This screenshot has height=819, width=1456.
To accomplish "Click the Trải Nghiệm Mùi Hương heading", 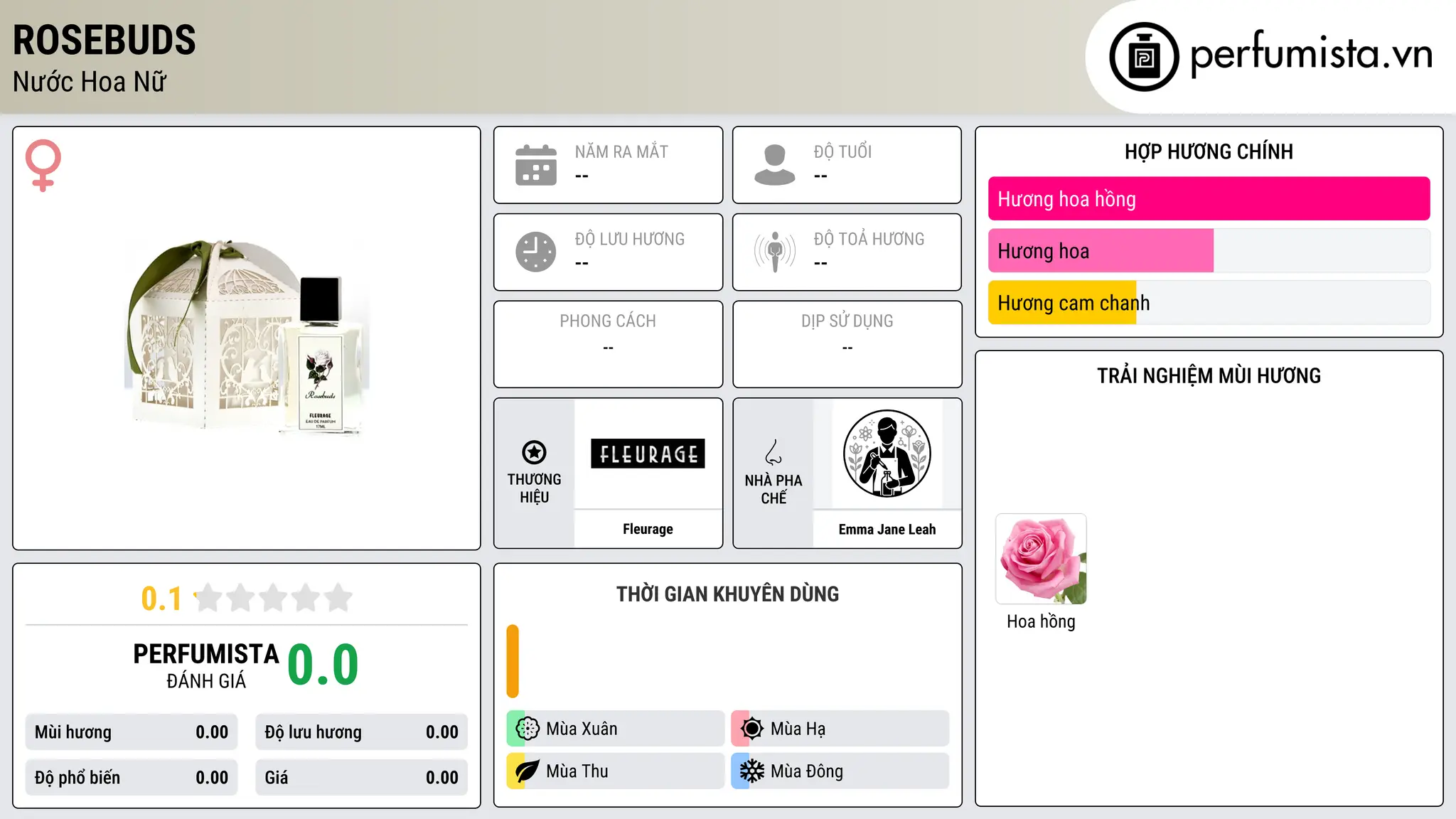I will [1209, 375].
